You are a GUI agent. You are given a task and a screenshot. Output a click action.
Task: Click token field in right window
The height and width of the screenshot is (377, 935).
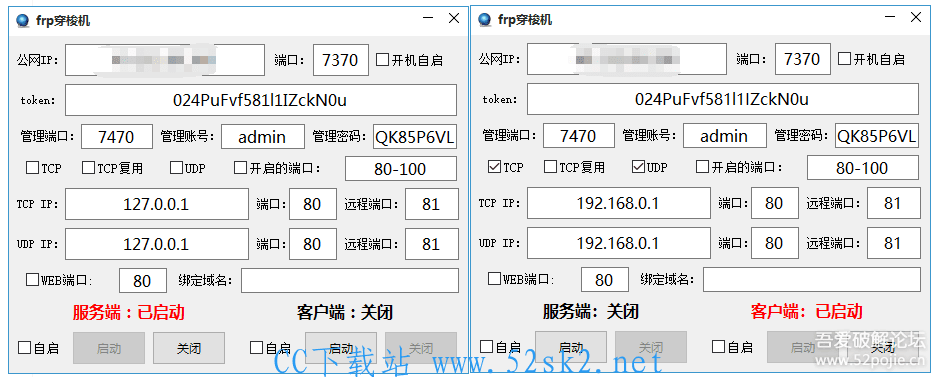723,99
